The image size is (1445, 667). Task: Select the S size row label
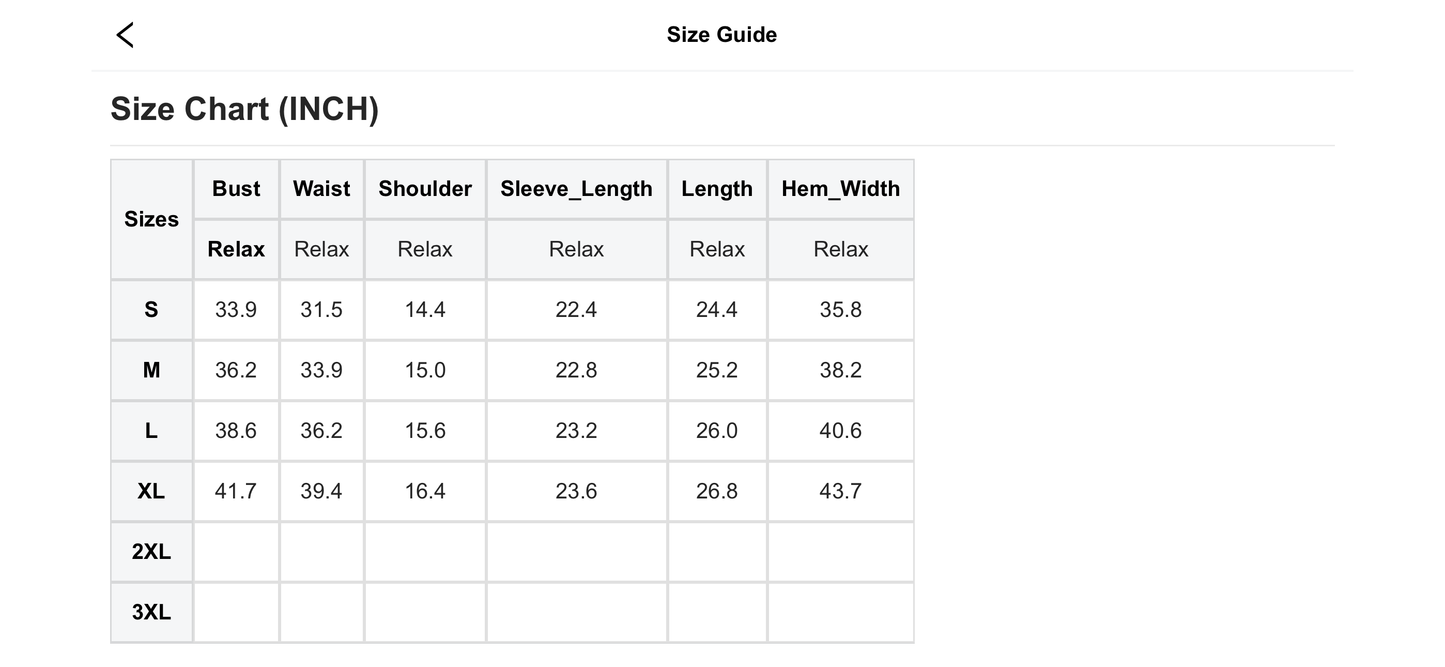pos(151,310)
